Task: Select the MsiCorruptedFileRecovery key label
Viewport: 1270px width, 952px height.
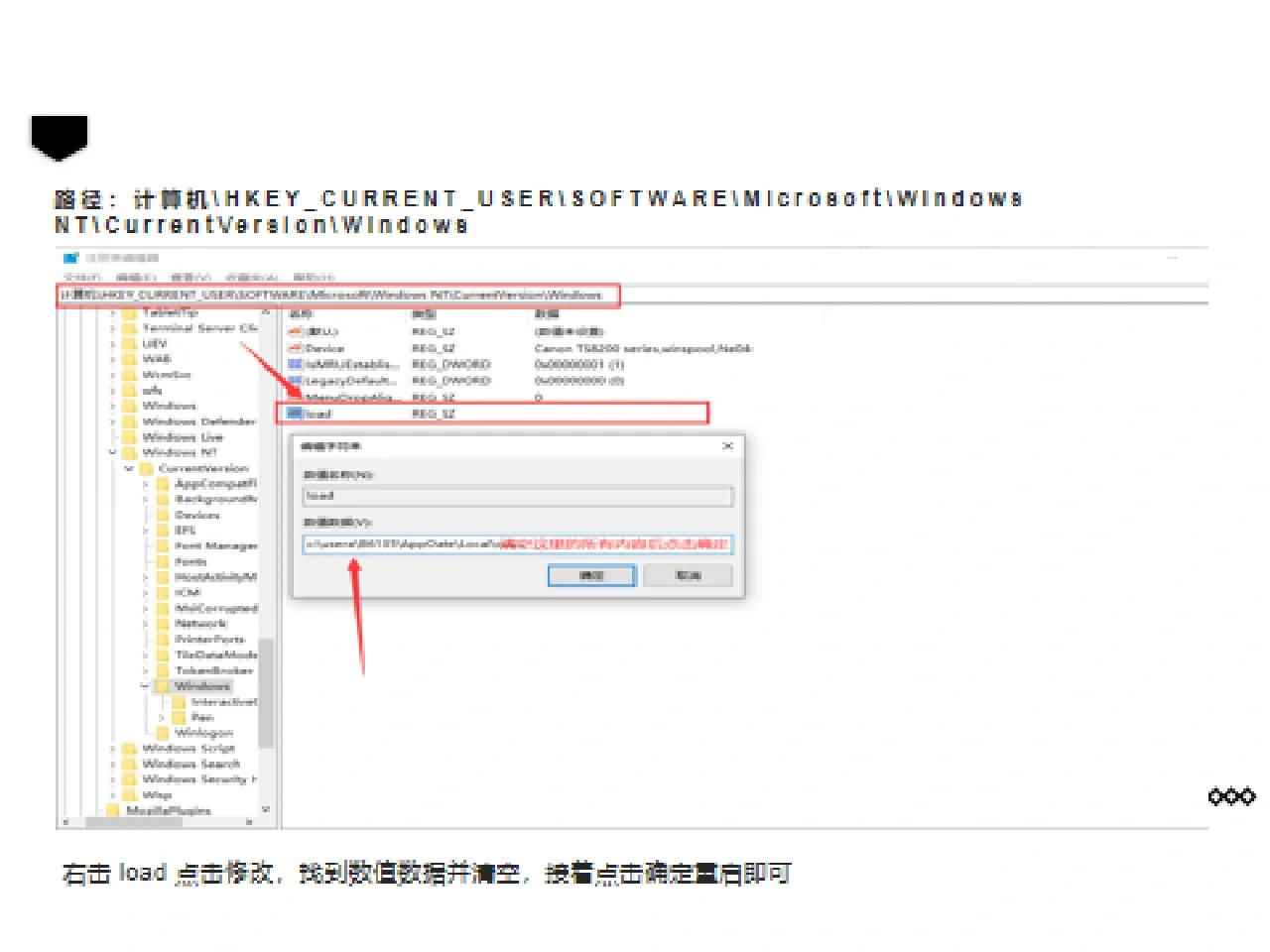Action: tap(216, 608)
